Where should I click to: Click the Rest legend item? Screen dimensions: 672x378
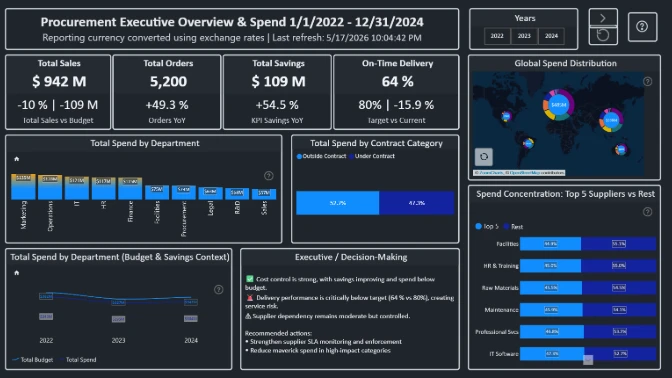tap(513, 226)
